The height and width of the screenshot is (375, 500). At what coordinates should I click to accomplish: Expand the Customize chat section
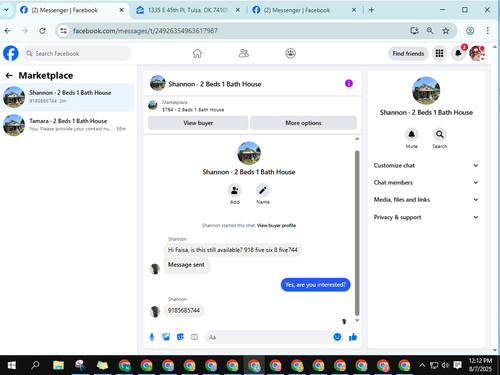tap(426, 165)
